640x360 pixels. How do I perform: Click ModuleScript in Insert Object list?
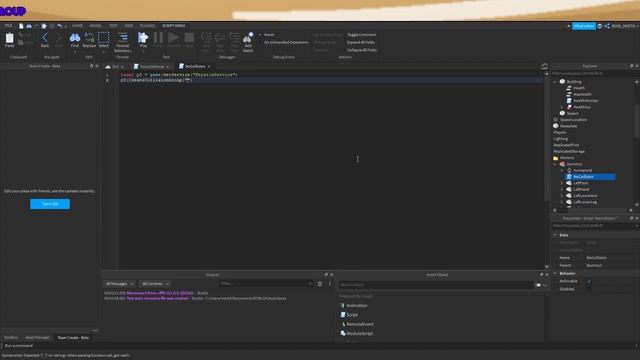(x=359, y=333)
